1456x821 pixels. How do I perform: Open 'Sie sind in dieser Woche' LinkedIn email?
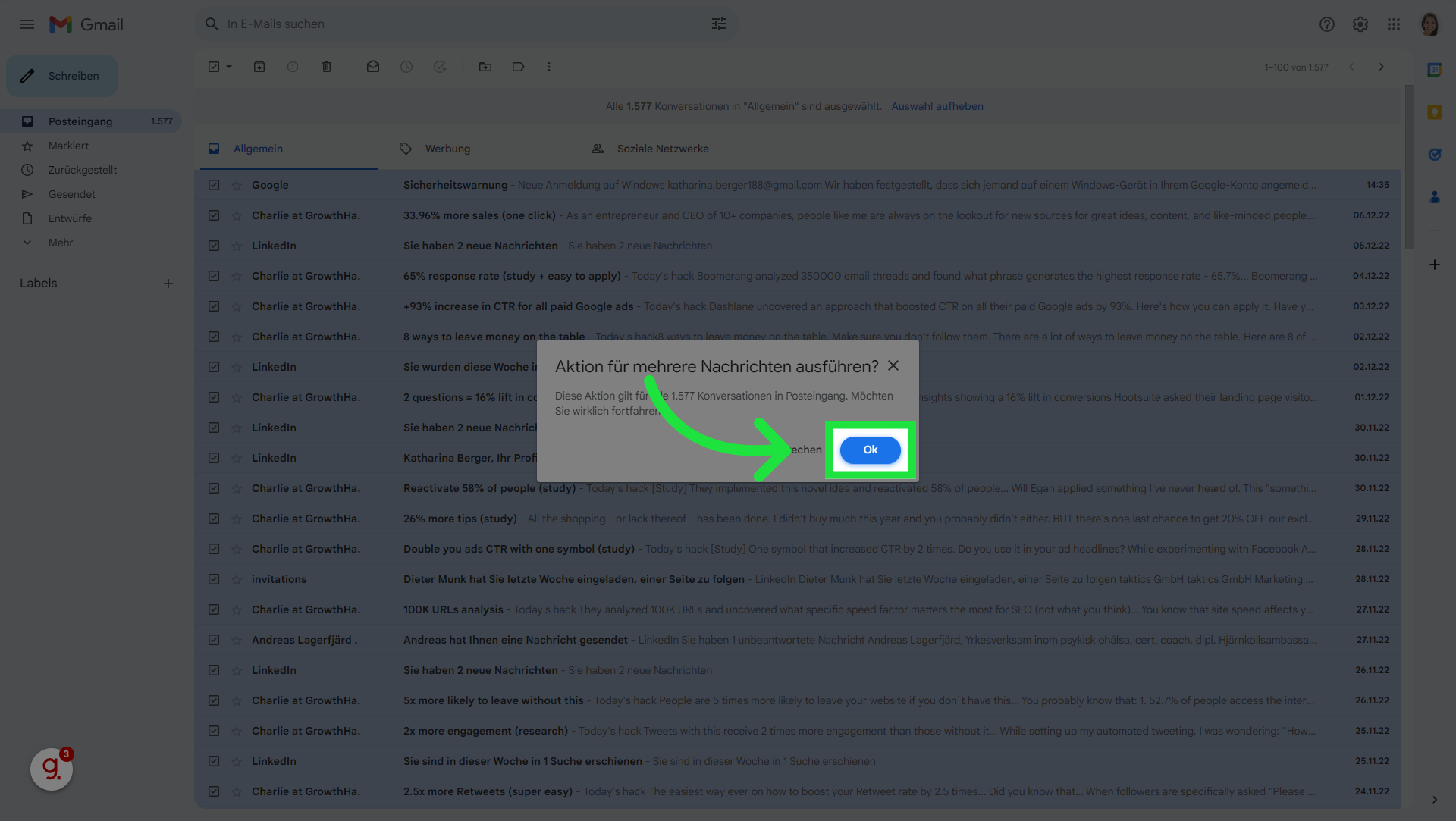coord(798,761)
